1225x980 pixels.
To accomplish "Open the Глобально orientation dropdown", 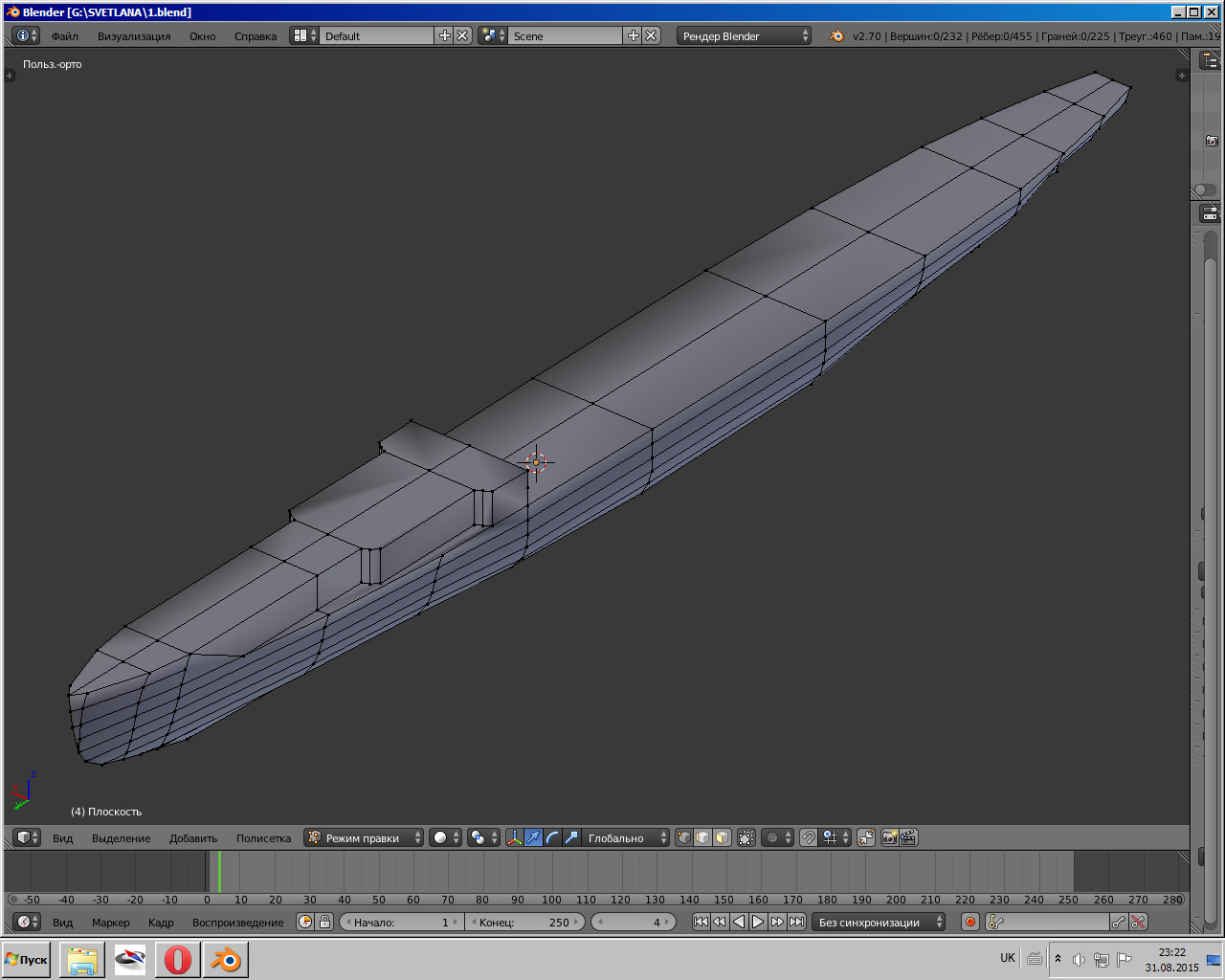I will (626, 837).
